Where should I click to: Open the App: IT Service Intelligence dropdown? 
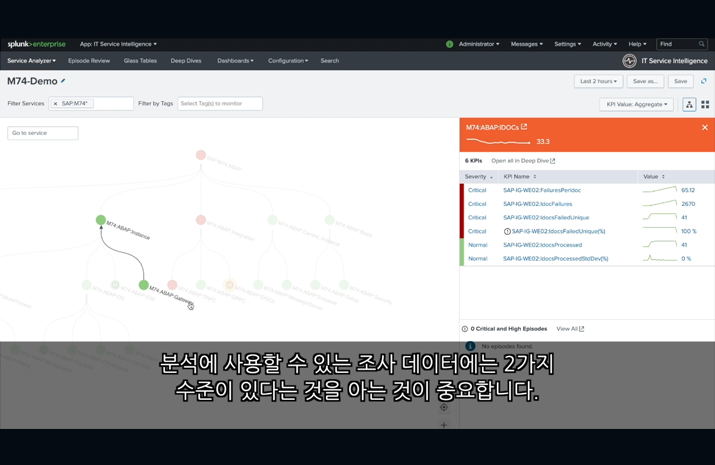pos(118,44)
